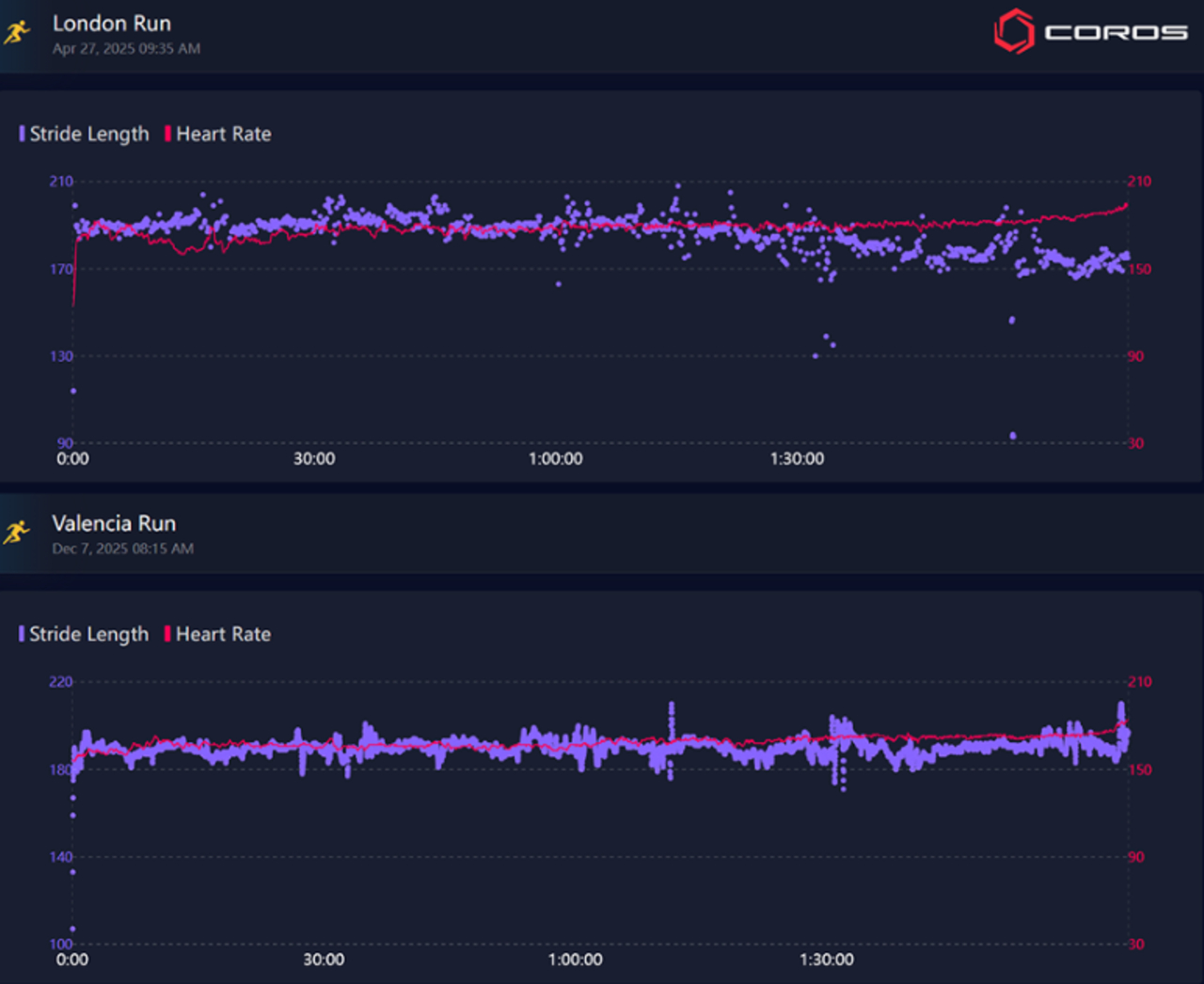Image resolution: width=1204 pixels, height=984 pixels.
Task: Click purple Stride Length swatch in London legend
Action: (22, 134)
